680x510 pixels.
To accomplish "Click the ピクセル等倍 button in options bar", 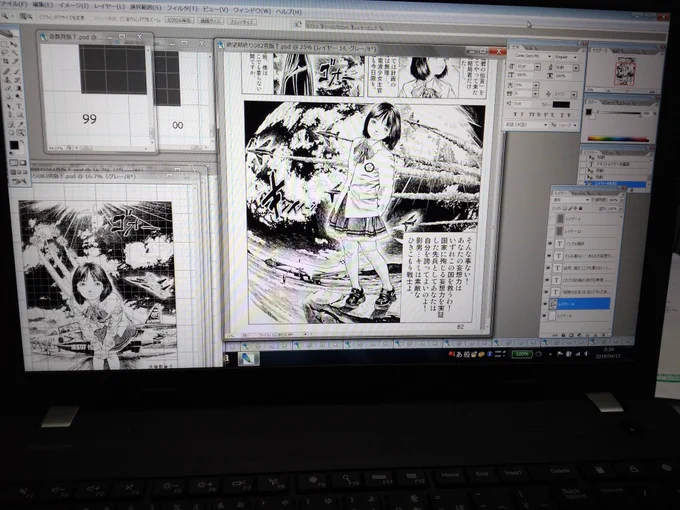I will point(179,20).
